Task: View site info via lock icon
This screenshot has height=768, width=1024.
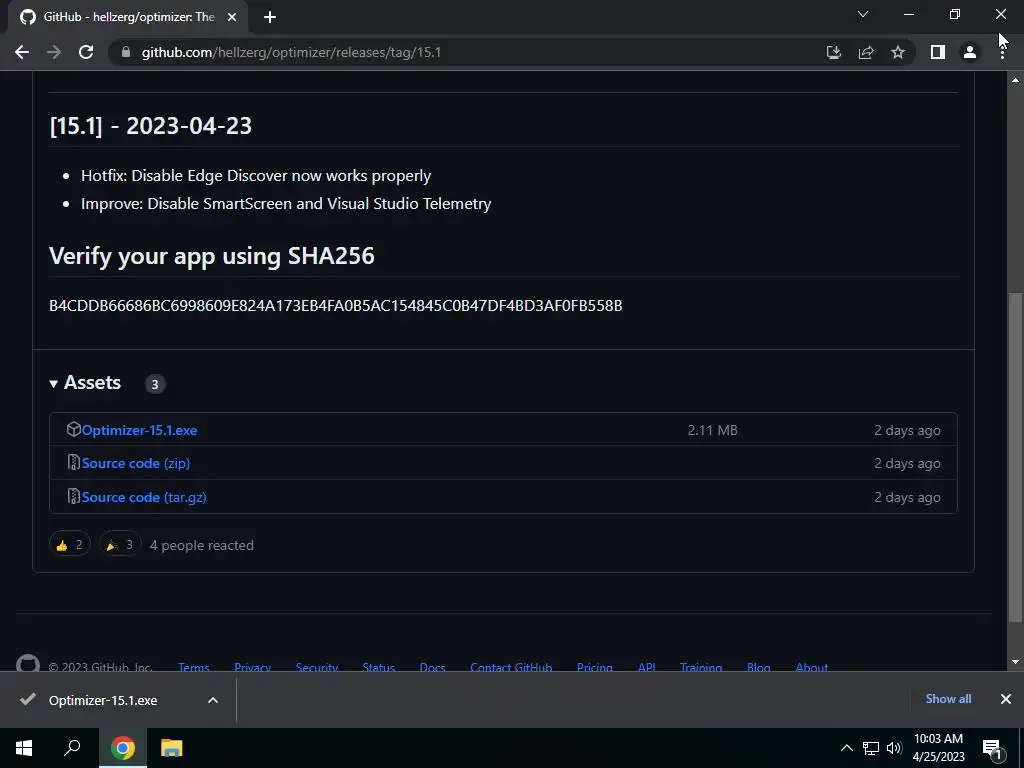Action: tap(126, 52)
